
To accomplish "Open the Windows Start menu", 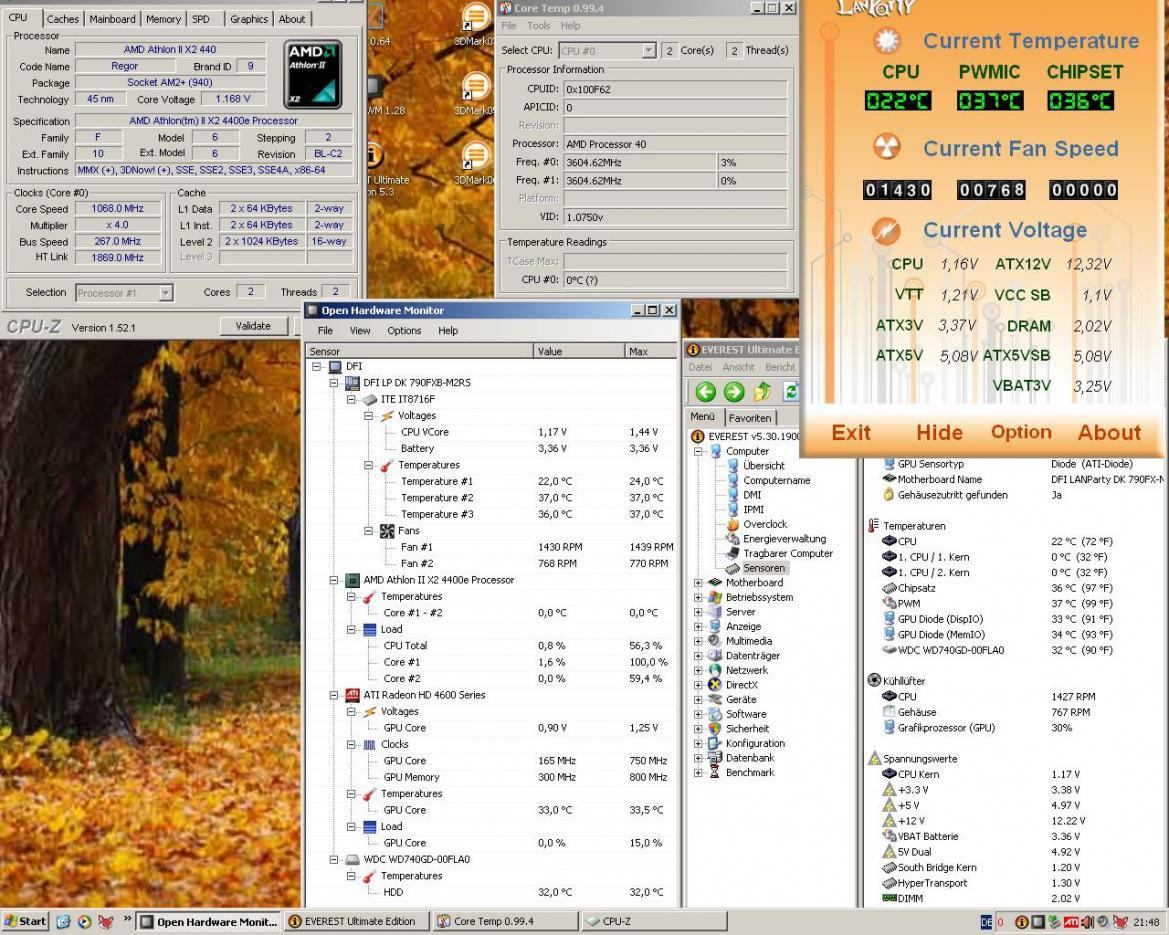I will (25, 922).
